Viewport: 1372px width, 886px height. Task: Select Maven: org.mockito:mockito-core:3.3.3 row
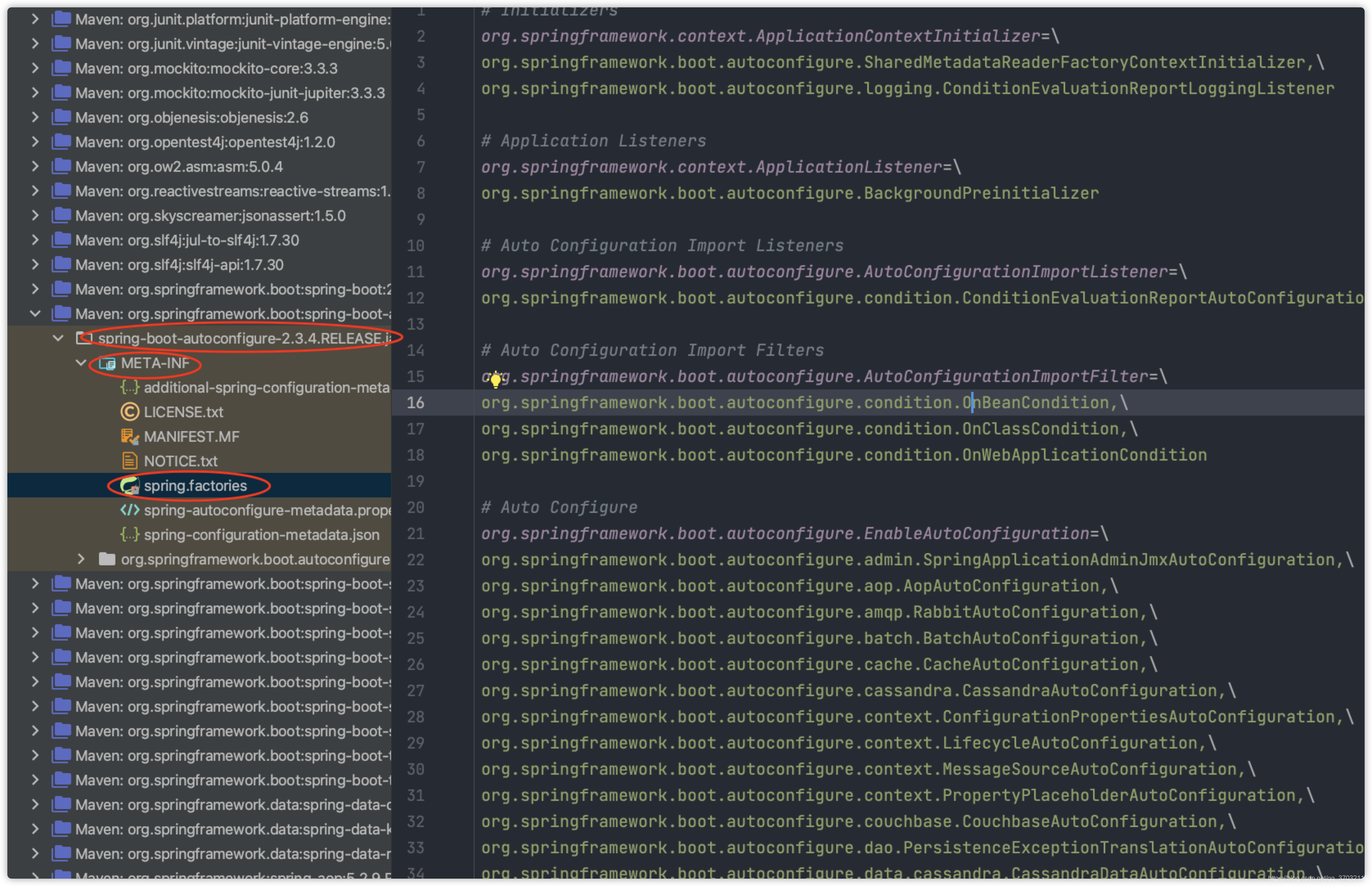[199, 68]
